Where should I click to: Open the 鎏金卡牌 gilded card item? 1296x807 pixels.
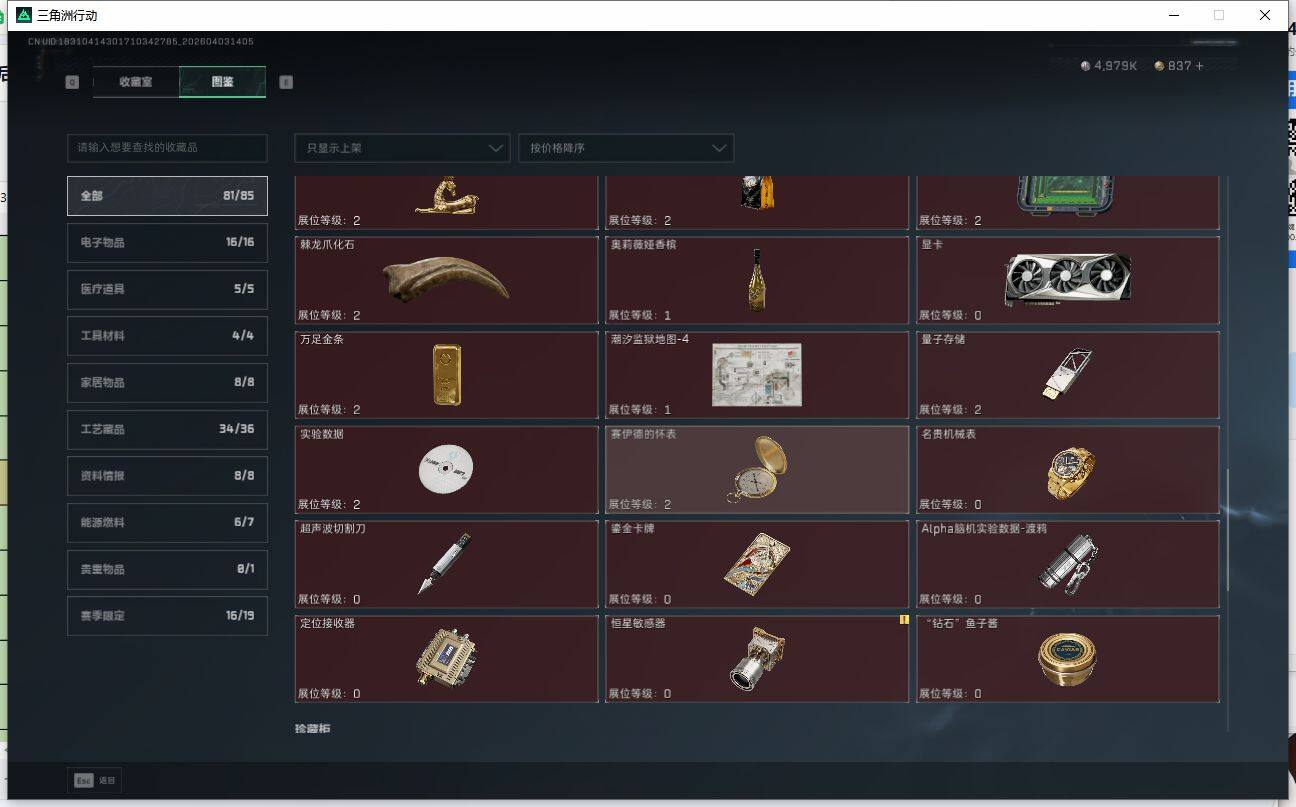click(x=757, y=564)
